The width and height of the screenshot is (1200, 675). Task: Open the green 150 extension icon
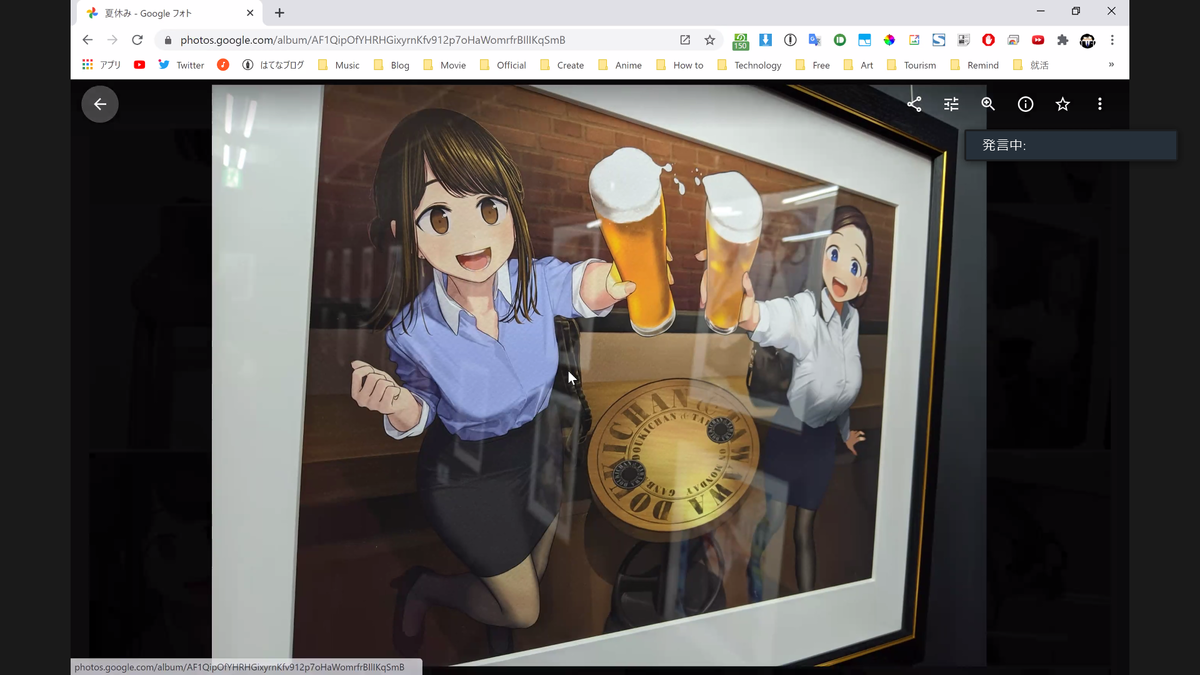(x=740, y=41)
